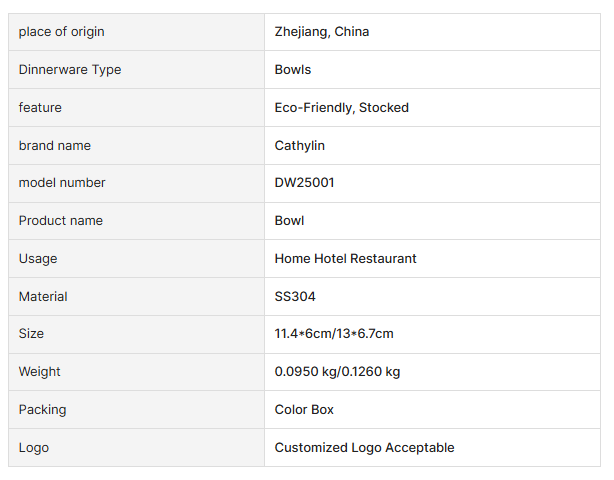Click the 'feature' row label
Image resolution: width=614 pixels, height=480 pixels.
pyautogui.click(x=40, y=108)
